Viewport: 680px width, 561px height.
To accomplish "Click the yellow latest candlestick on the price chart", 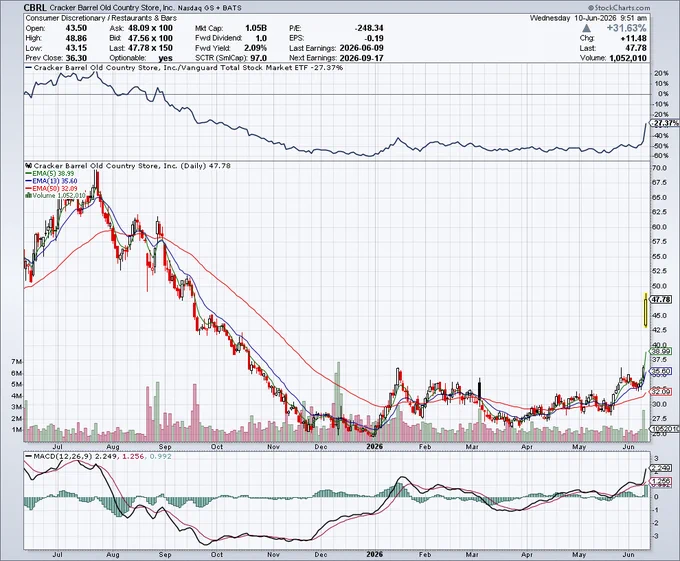I will point(646,310).
